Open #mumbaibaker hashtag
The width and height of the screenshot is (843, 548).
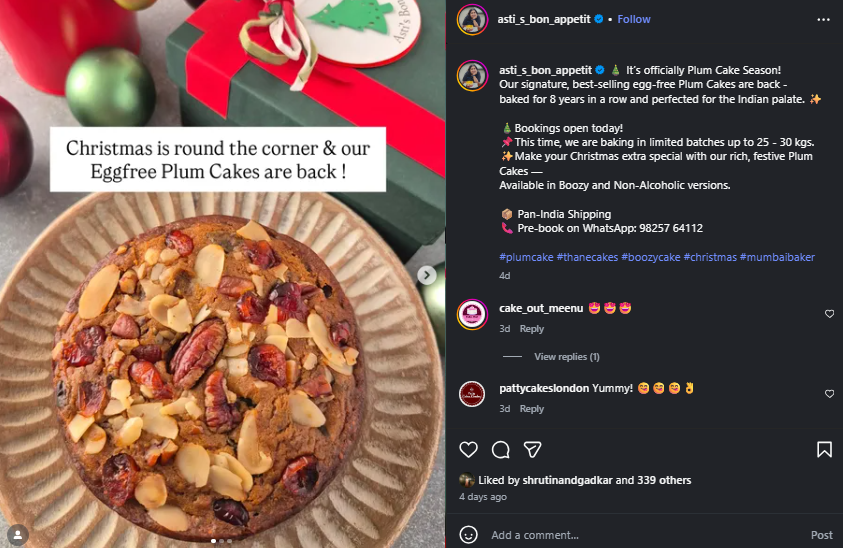point(777,257)
